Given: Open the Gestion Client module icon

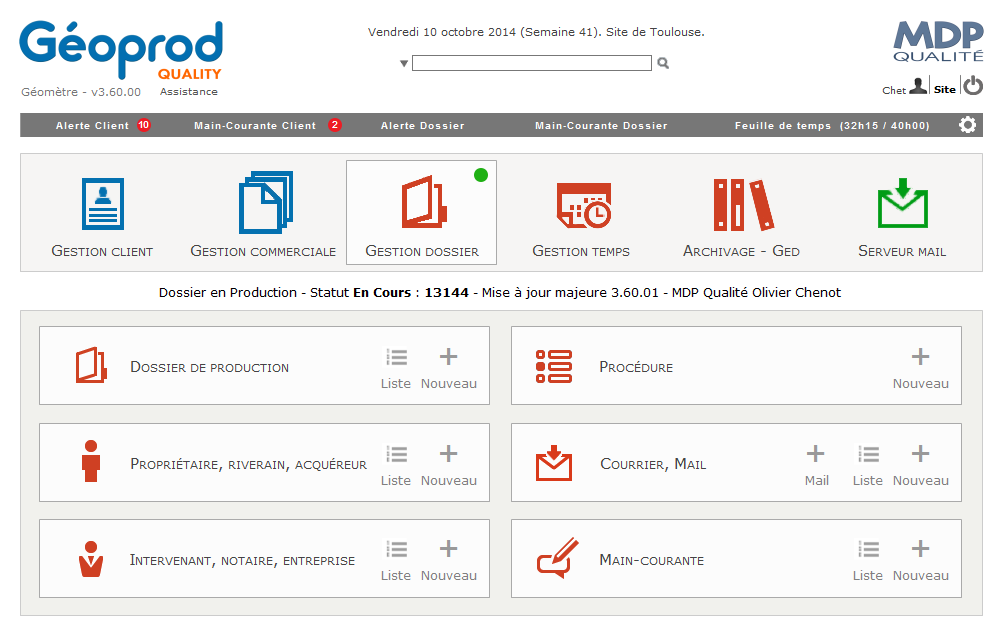Looking at the screenshot, I should pyautogui.click(x=102, y=204).
